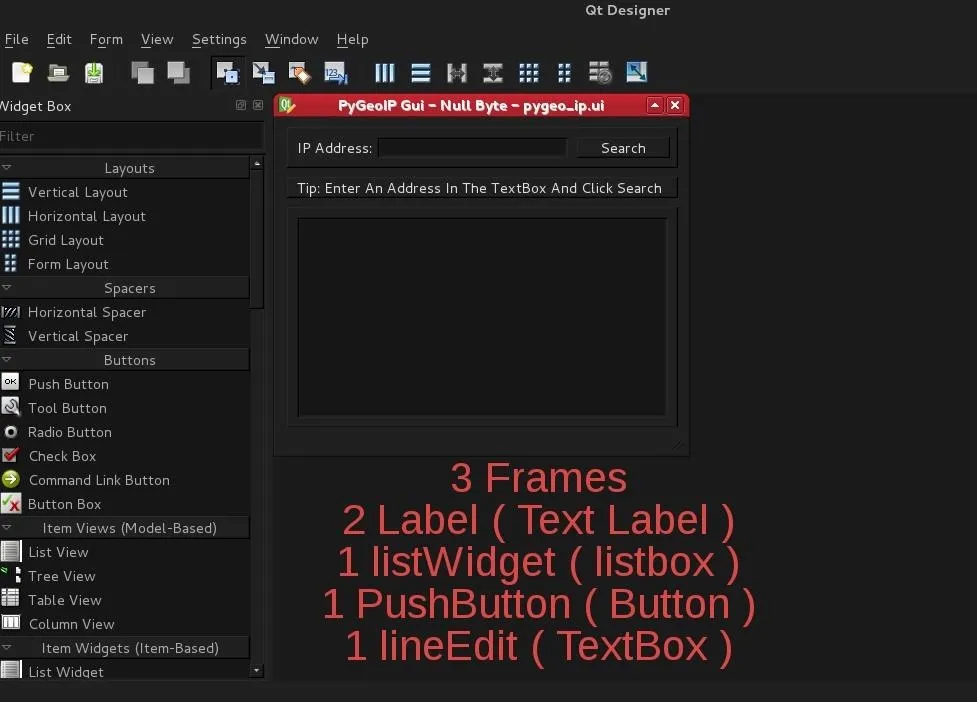Open the Help menu
Screen dimensions: 977x702
tap(353, 39)
